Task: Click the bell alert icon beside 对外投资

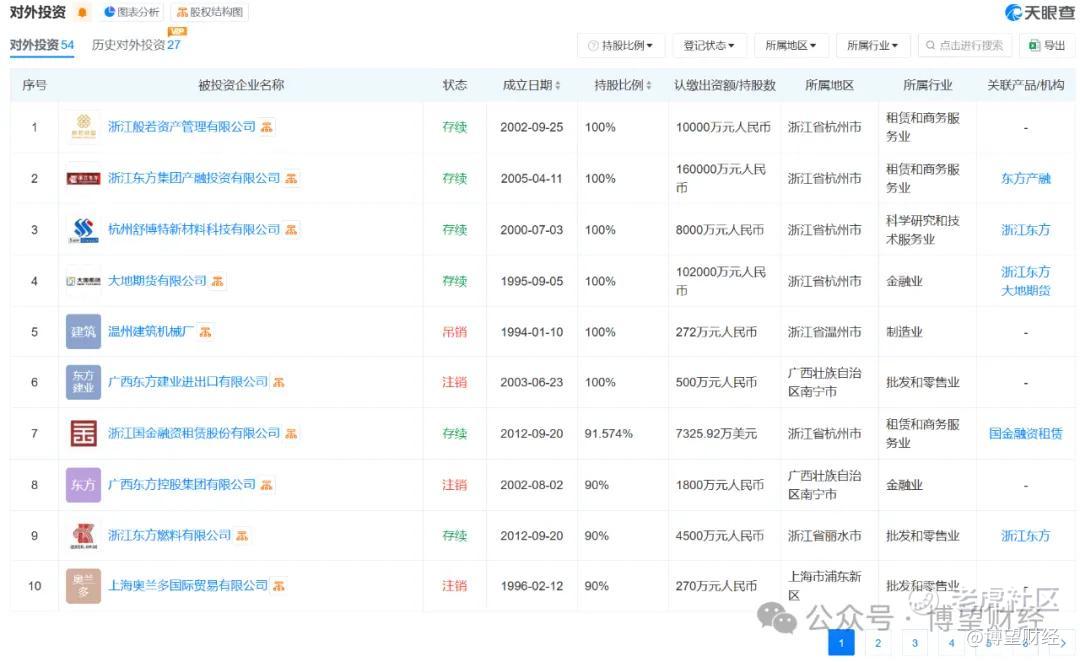Action: pyautogui.click(x=83, y=12)
